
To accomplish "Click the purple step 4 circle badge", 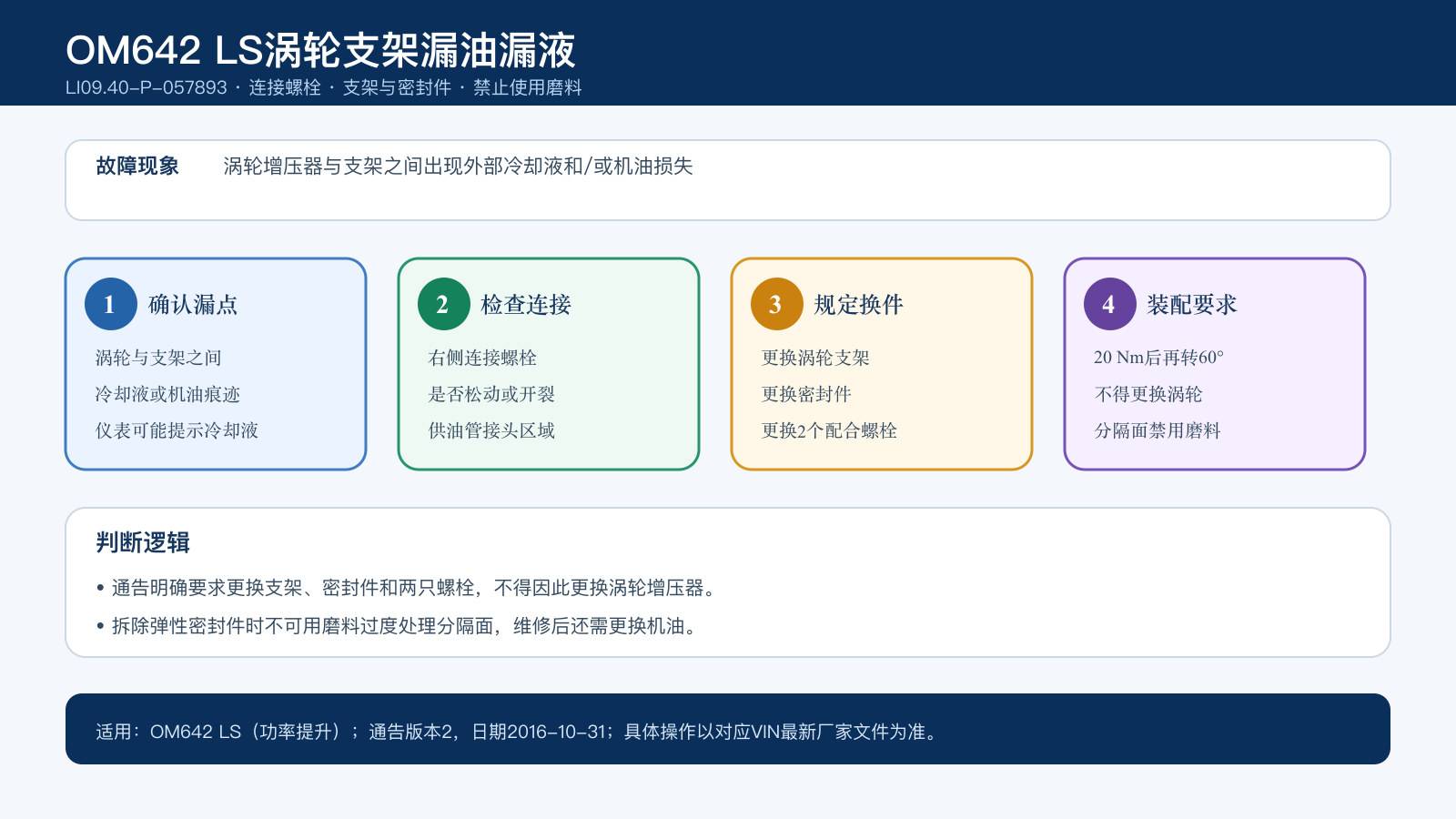I will pyautogui.click(x=1109, y=304).
